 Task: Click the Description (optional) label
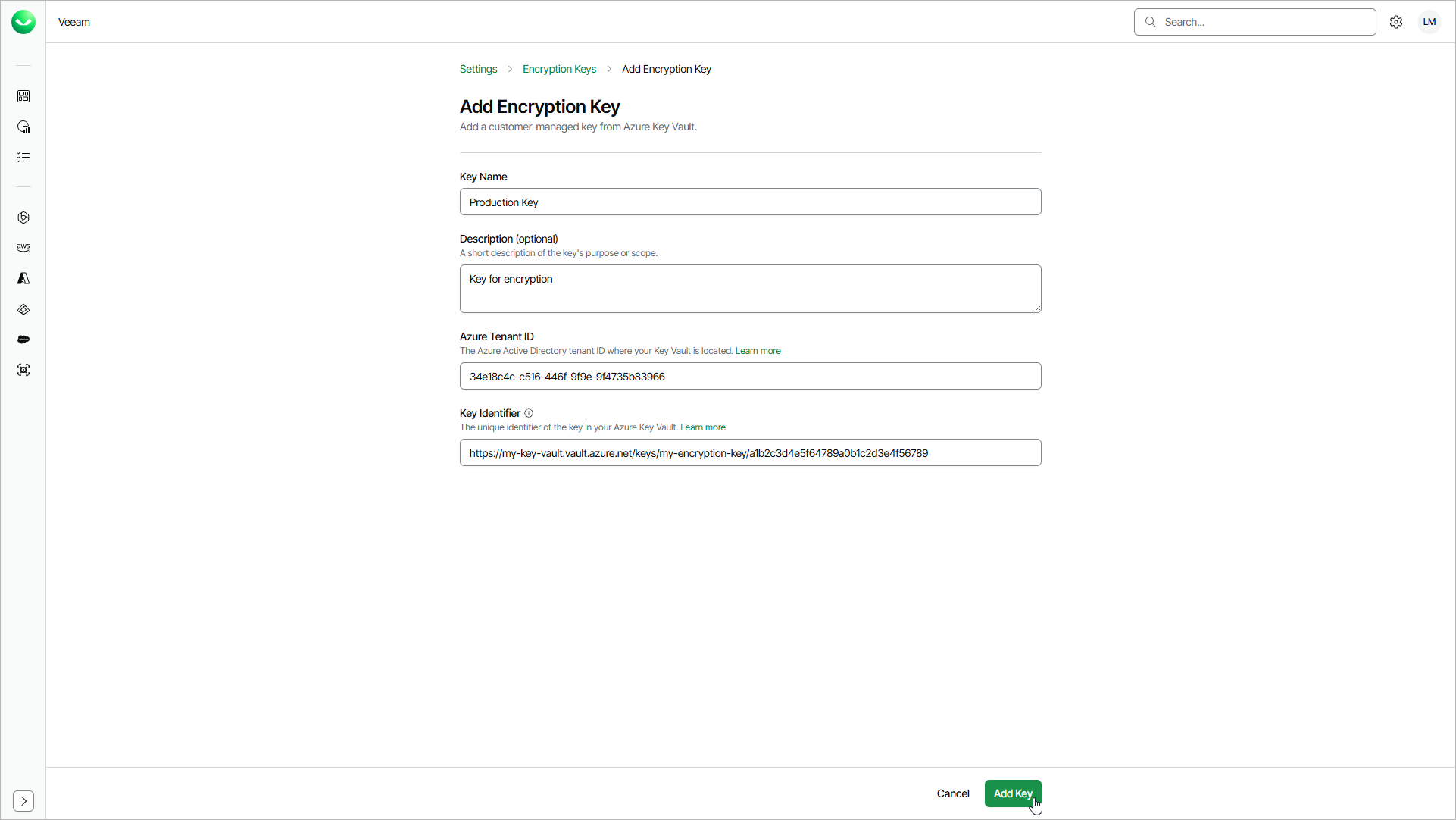point(508,239)
